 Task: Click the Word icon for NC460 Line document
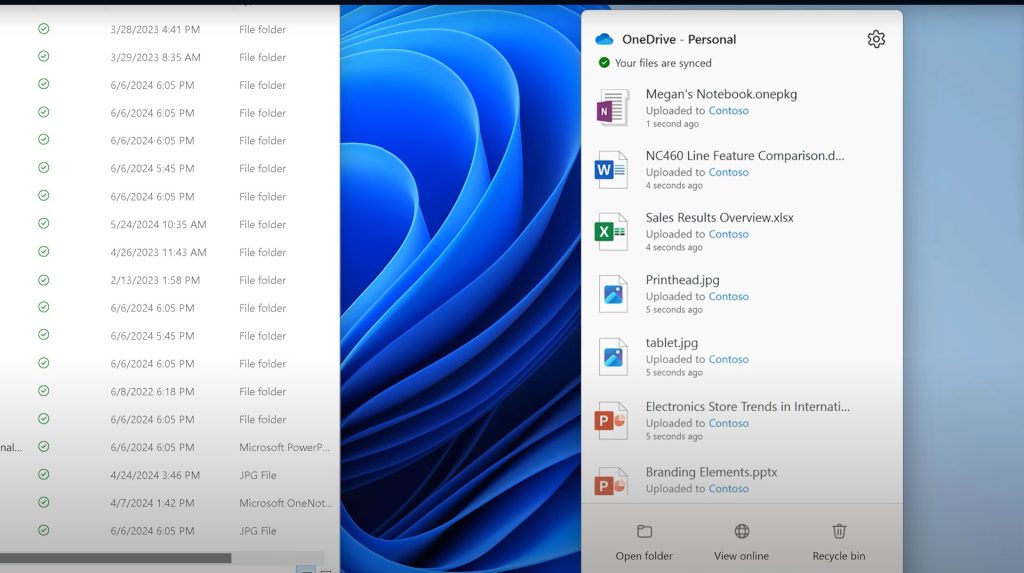(611, 170)
